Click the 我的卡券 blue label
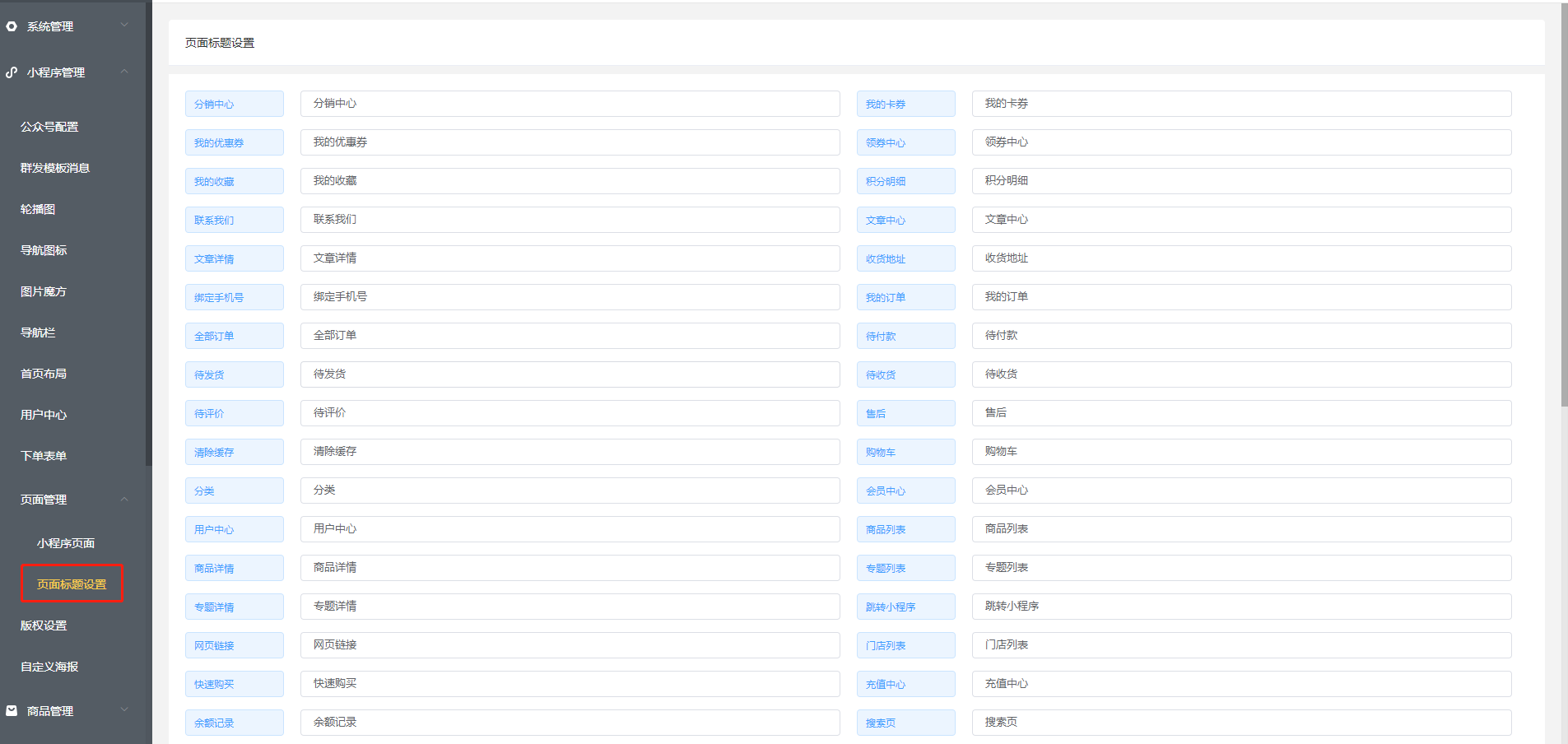 [x=905, y=104]
